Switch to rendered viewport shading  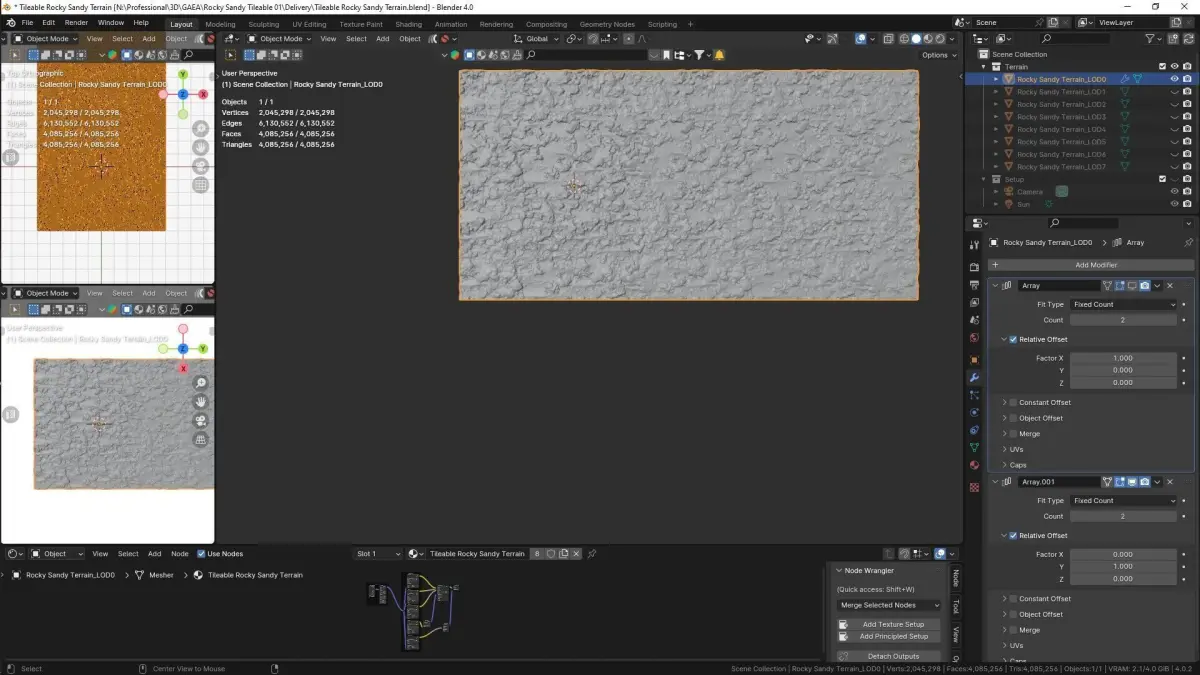click(x=941, y=39)
